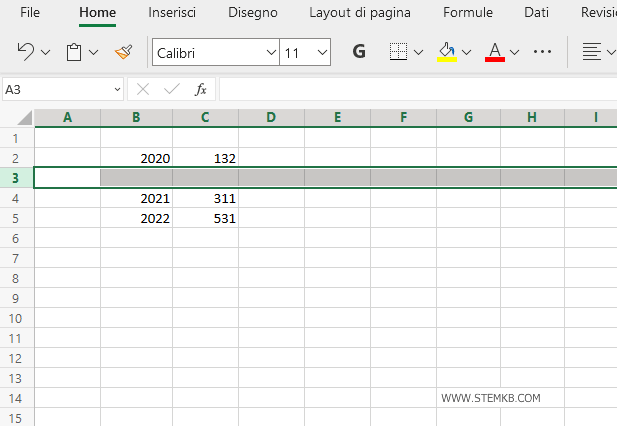Click the text alignment icon
The height and width of the screenshot is (426, 617).
tap(592, 52)
